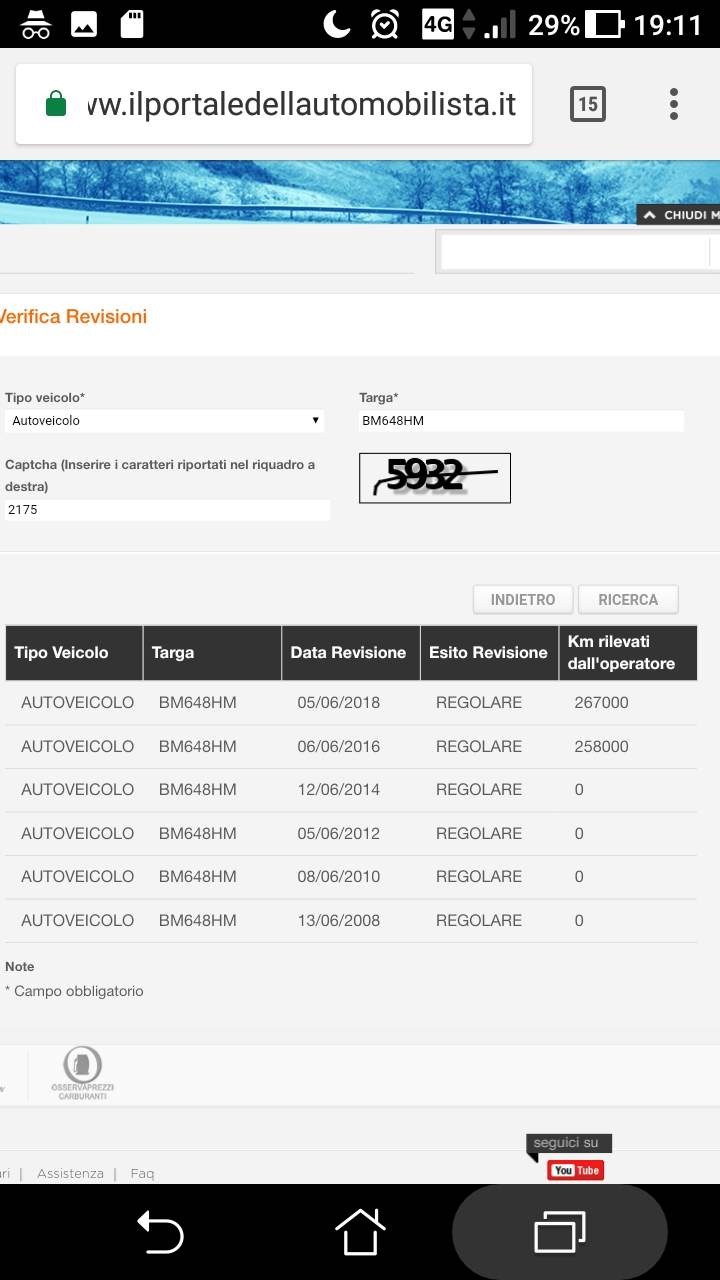Open the Faq footer link

coord(142,1173)
